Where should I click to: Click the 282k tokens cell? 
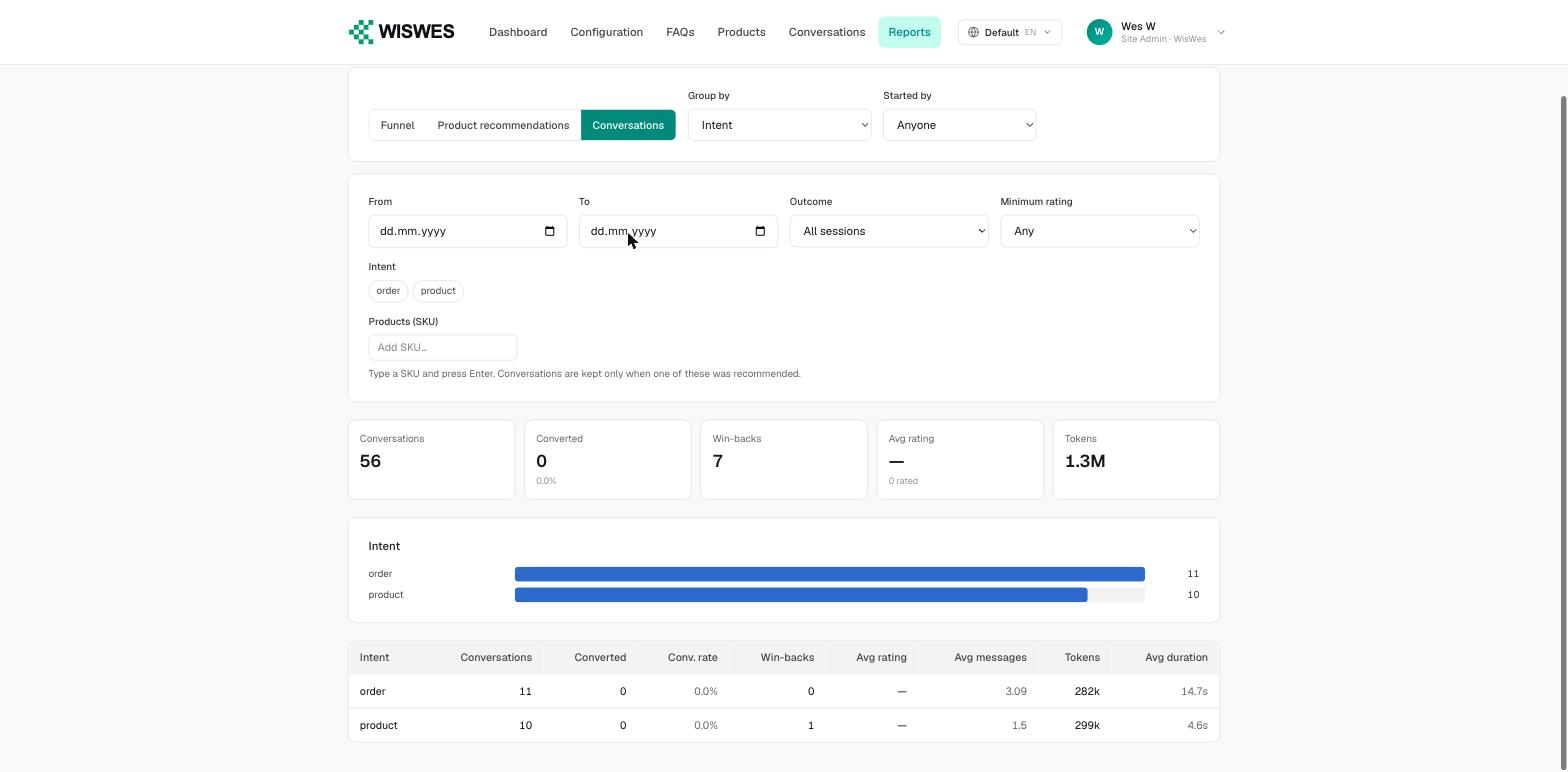(1087, 691)
